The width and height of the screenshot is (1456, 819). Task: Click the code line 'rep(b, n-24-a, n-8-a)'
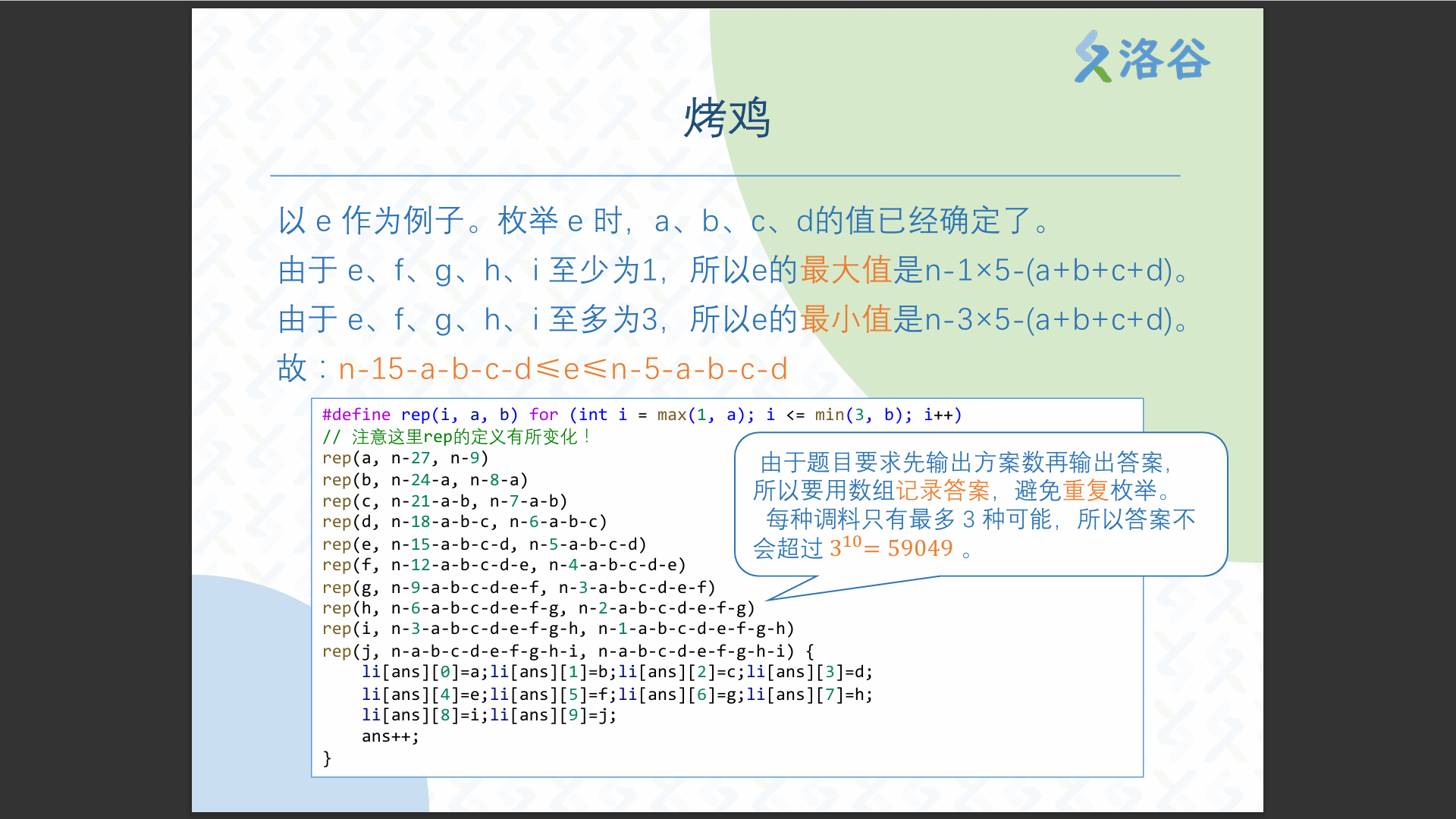click(425, 480)
